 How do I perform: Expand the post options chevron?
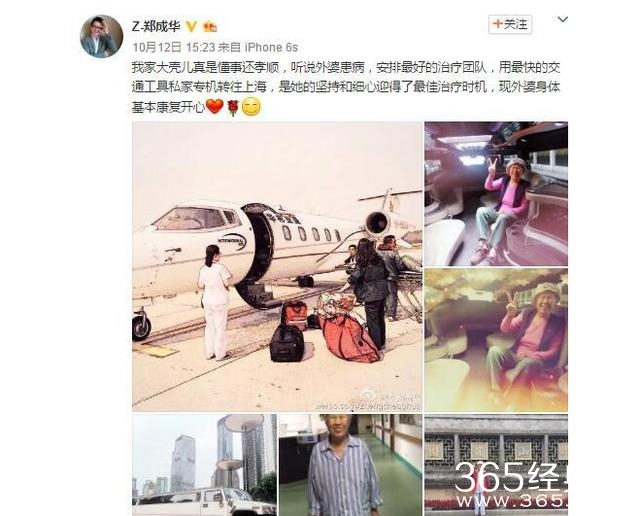(x=562, y=19)
